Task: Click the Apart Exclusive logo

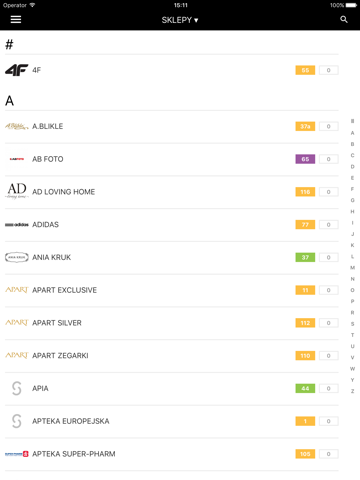Action: [x=17, y=290]
